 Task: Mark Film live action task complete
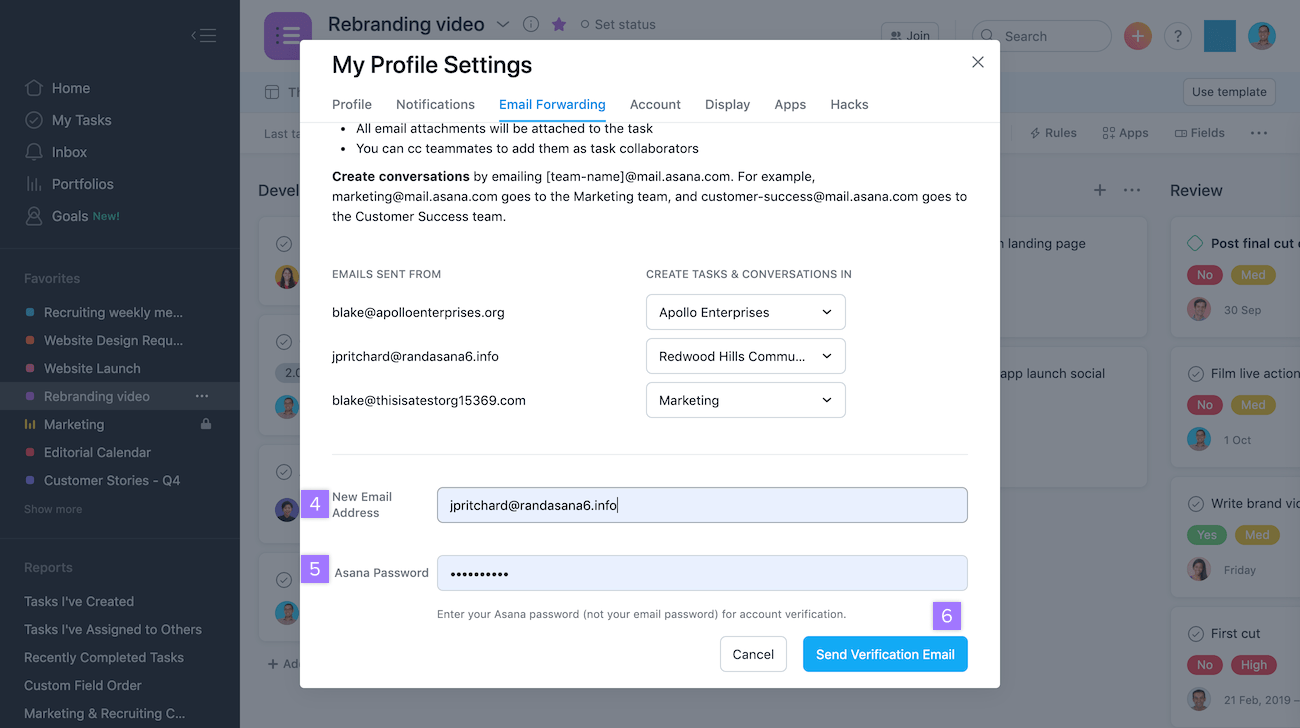coord(1195,373)
